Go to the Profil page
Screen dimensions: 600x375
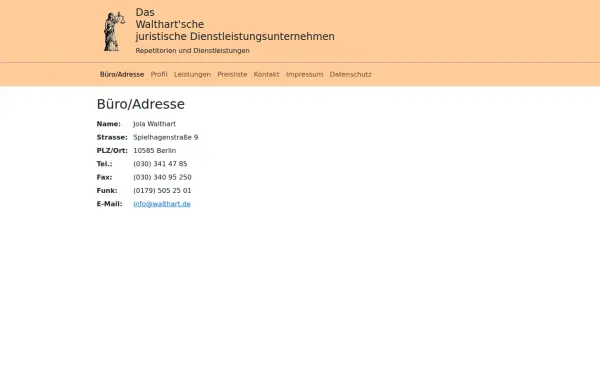click(159, 74)
